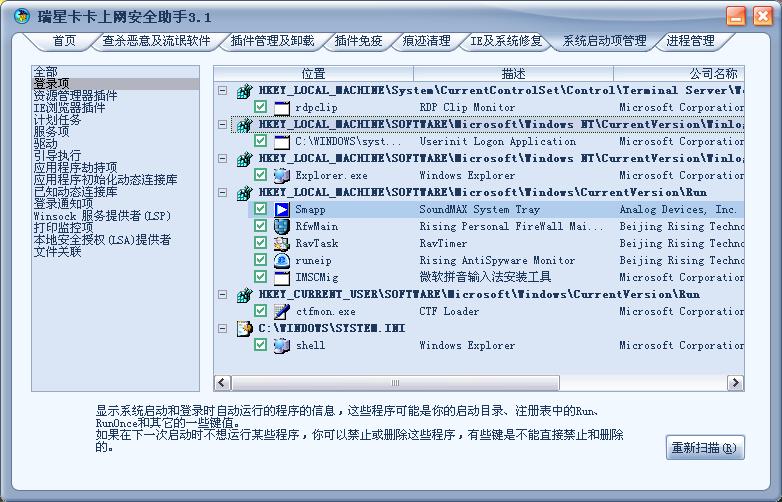Click registry icon of HKEY_CURRENT_USER Run key
Screen dimensions: 782x502
click(244, 295)
